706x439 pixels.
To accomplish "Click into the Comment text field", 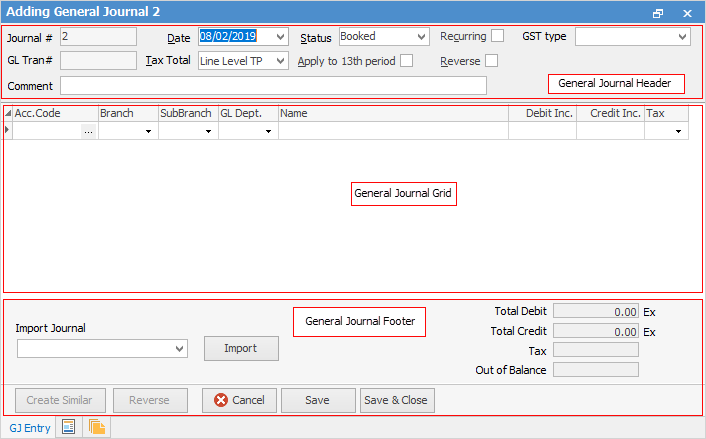I will tap(273, 86).
